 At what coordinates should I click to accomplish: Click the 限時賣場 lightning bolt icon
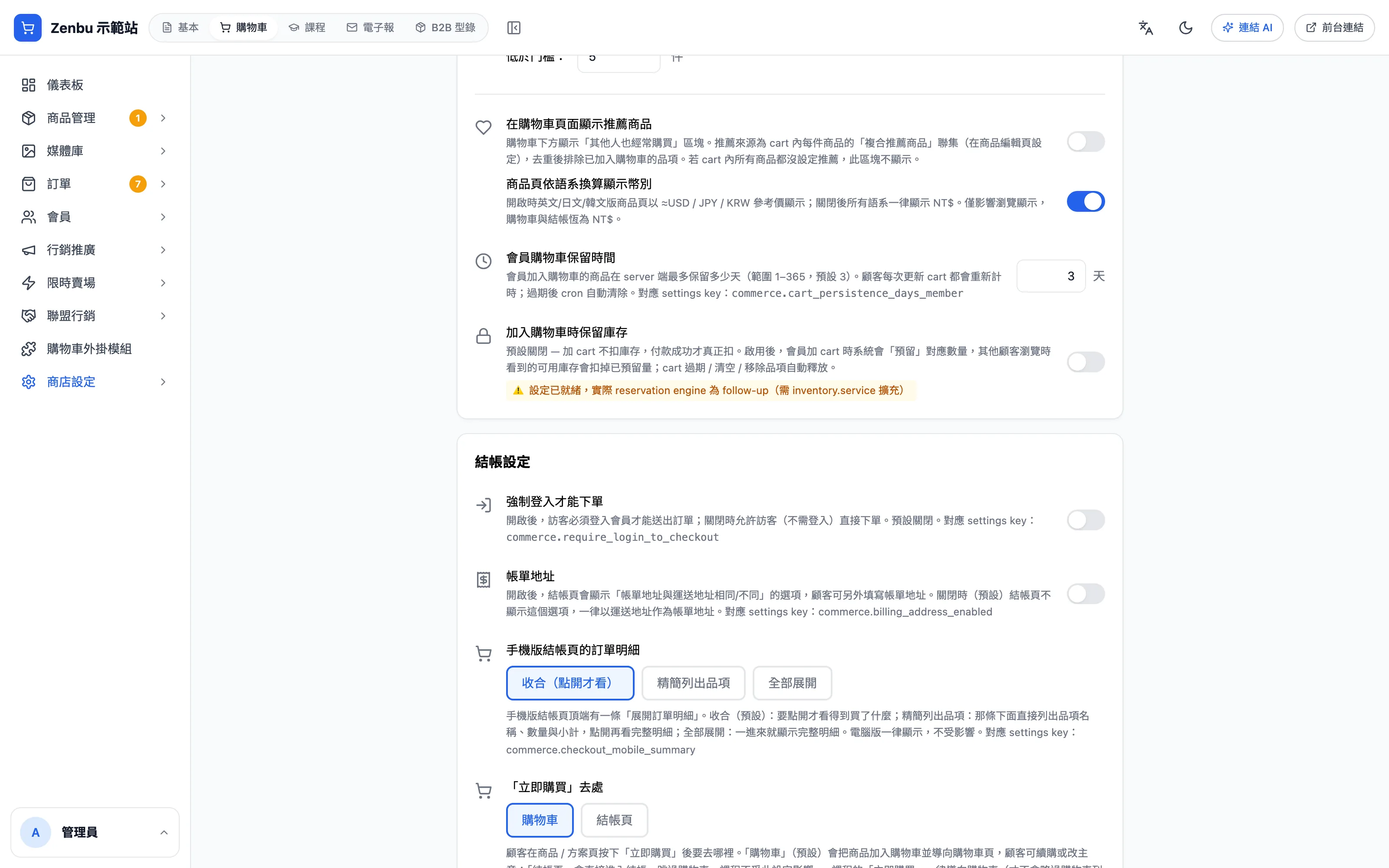click(x=29, y=283)
